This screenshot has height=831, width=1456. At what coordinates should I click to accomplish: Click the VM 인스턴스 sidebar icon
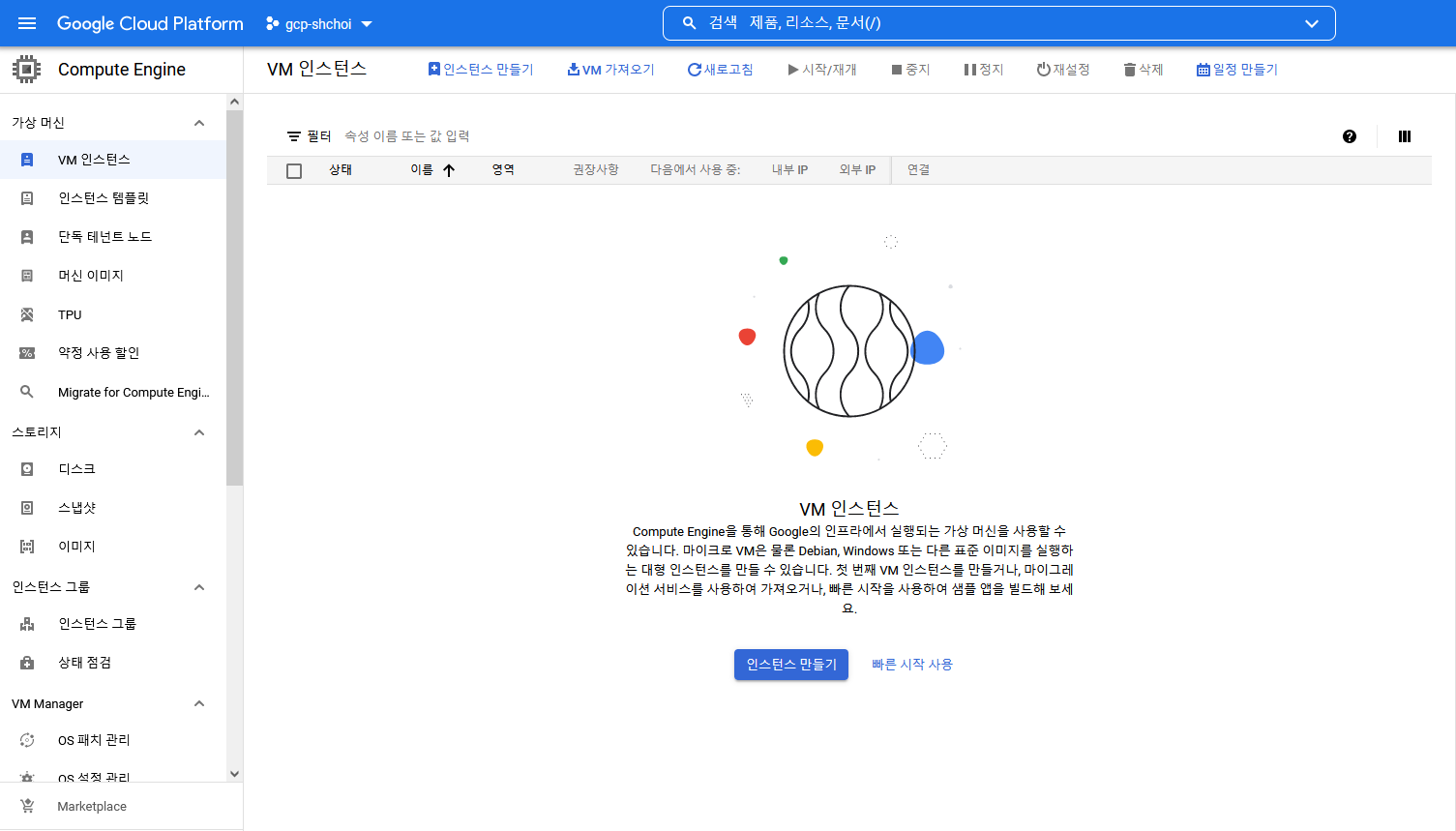point(27,160)
